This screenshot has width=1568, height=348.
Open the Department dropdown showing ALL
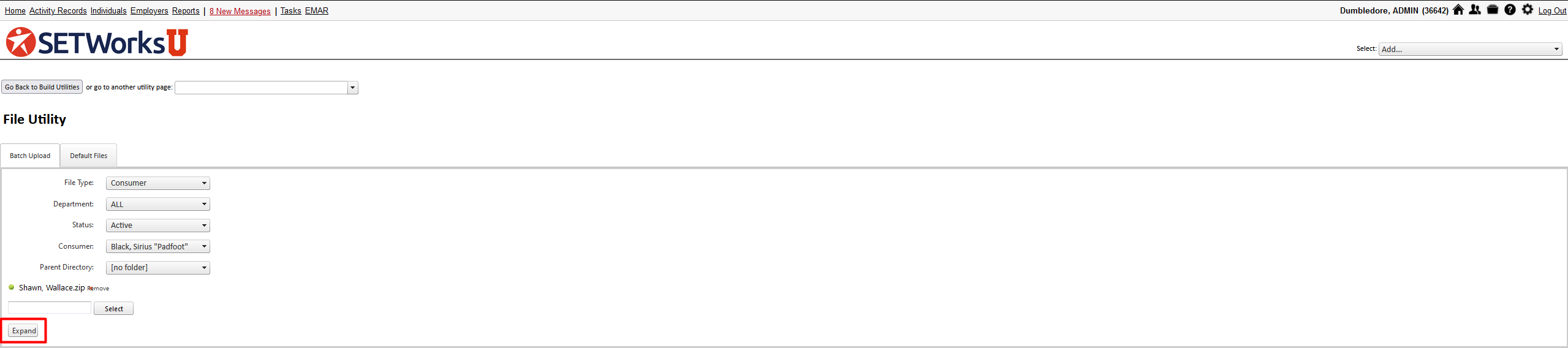click(x=158, y=204)
